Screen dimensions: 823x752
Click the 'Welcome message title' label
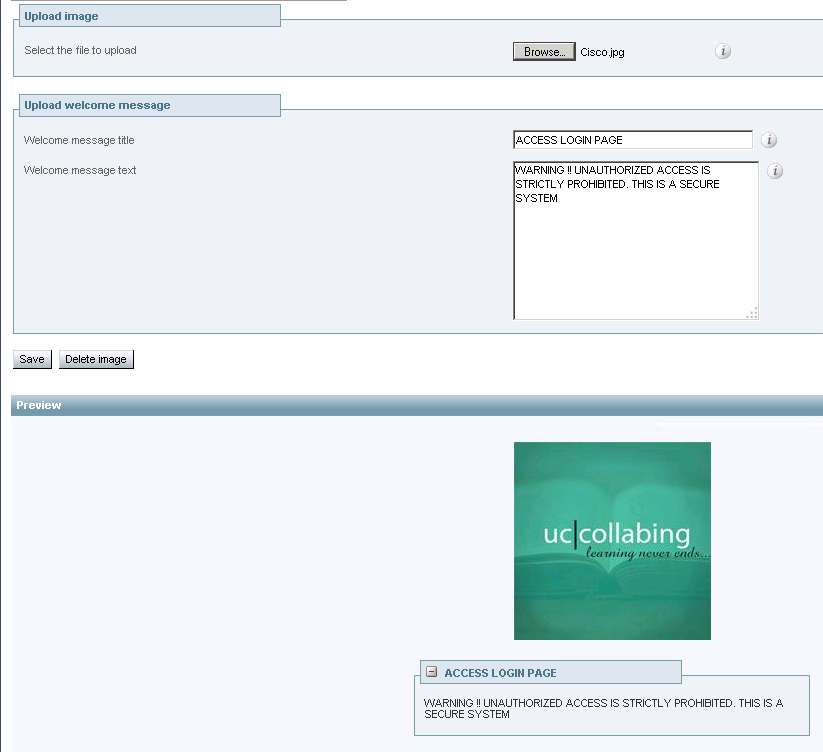click(79, 140)
